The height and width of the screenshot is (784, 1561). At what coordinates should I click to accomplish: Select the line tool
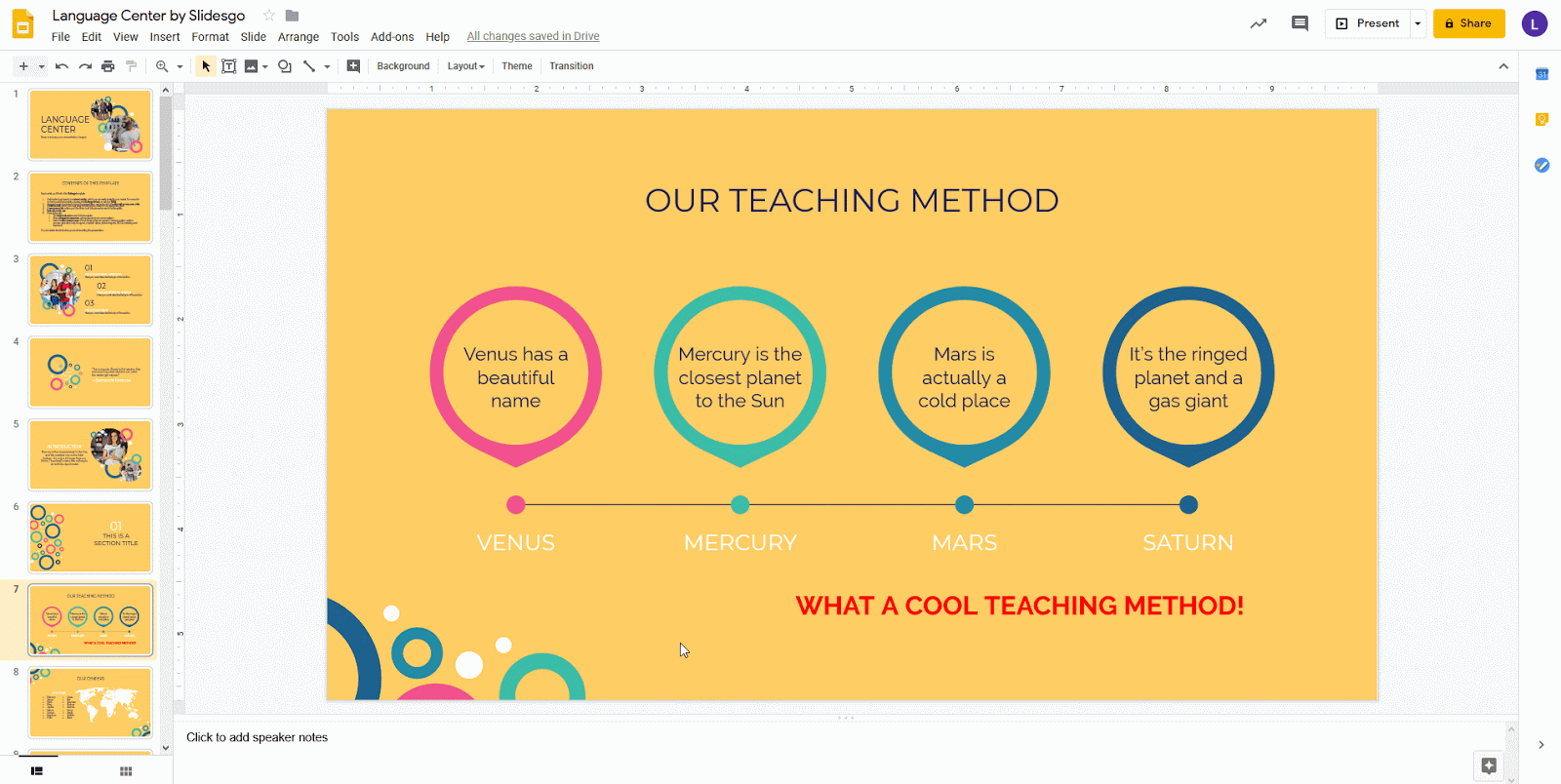click(x=309, y=66)
